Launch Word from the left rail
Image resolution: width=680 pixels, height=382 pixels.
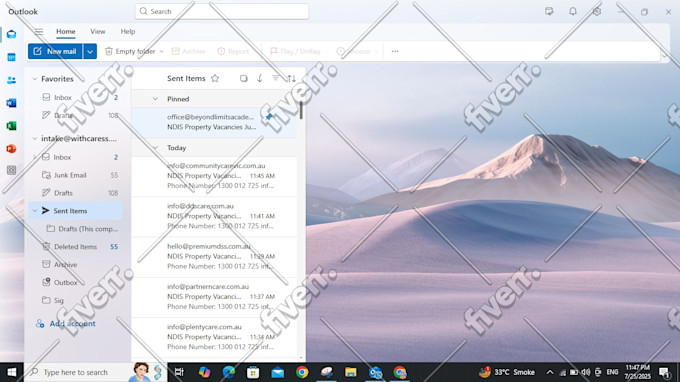coord(11,103)
